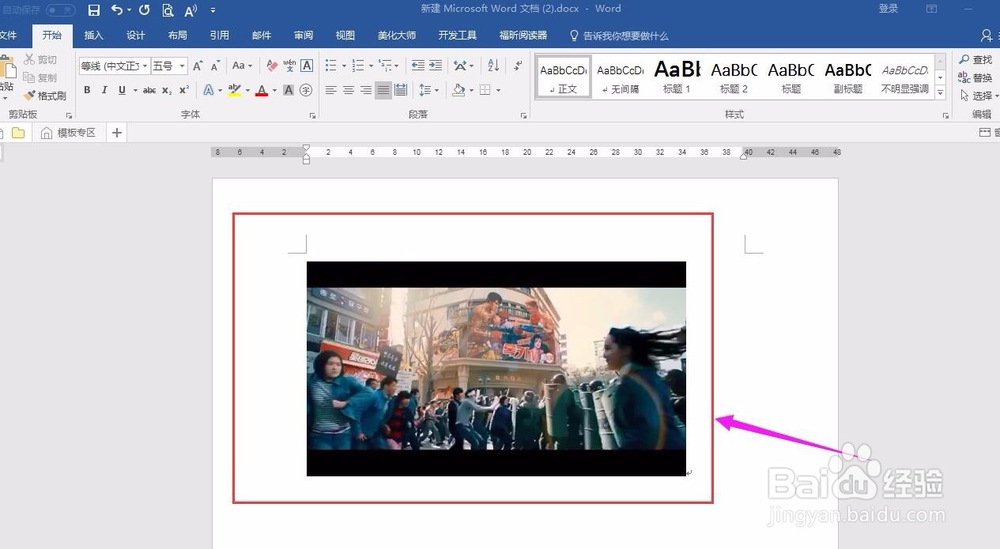Apply the 无间隔 style
The width and height of the screenshot is (1000, 549).
tap(620, 77)
